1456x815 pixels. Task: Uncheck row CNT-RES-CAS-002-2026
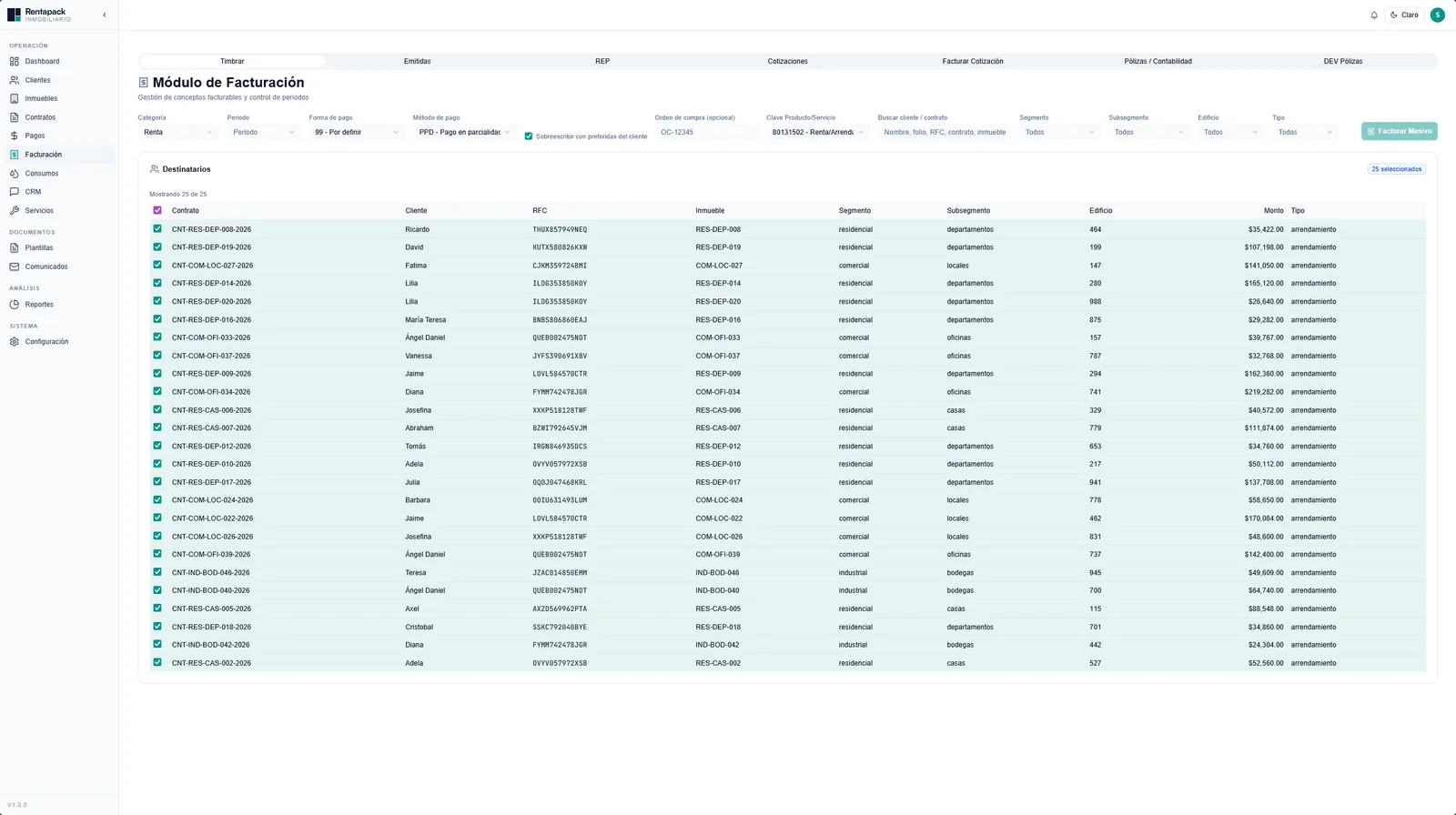click(157, 662)
